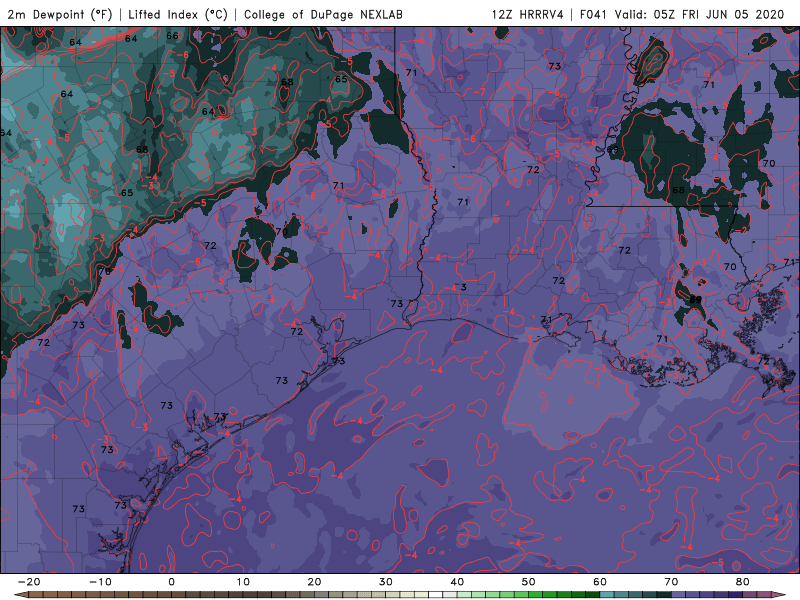Click the "0" color scale label
Viewport: 800px width, 600px height.
coord(171,582)
